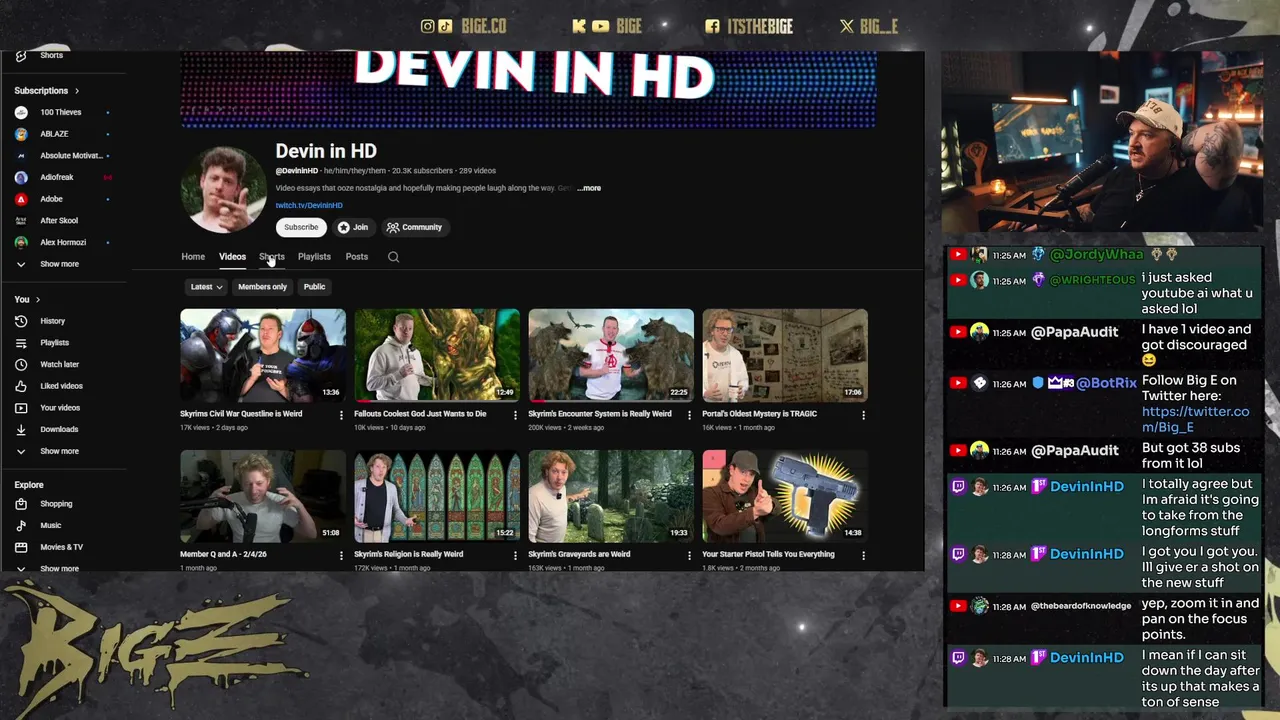
Task: Play Fallouts Coolest God thumbnail
Action: click(437, 355)
